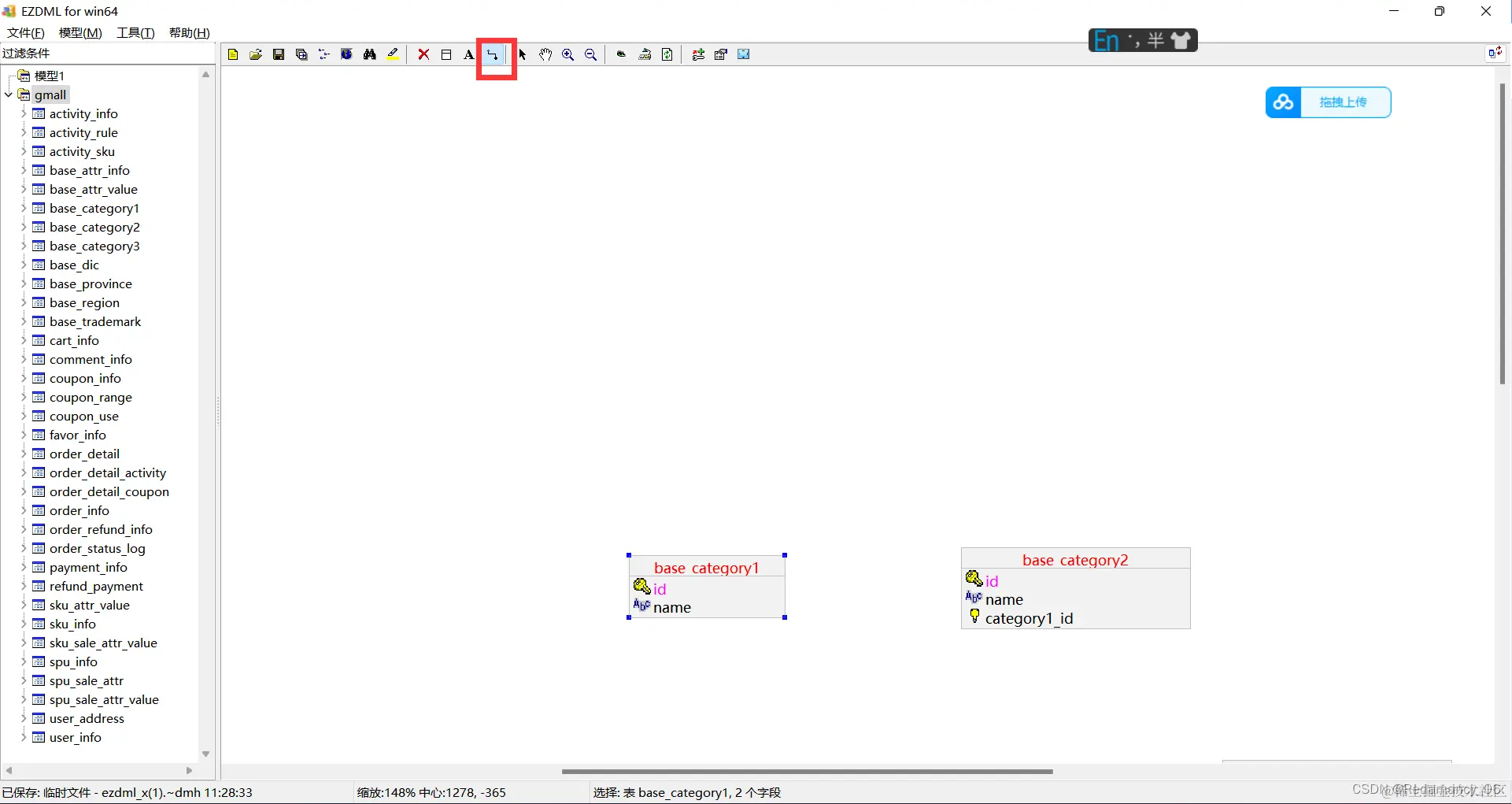Click the eye view toolbar icon
1512x804 pixels.
point(622,54)
